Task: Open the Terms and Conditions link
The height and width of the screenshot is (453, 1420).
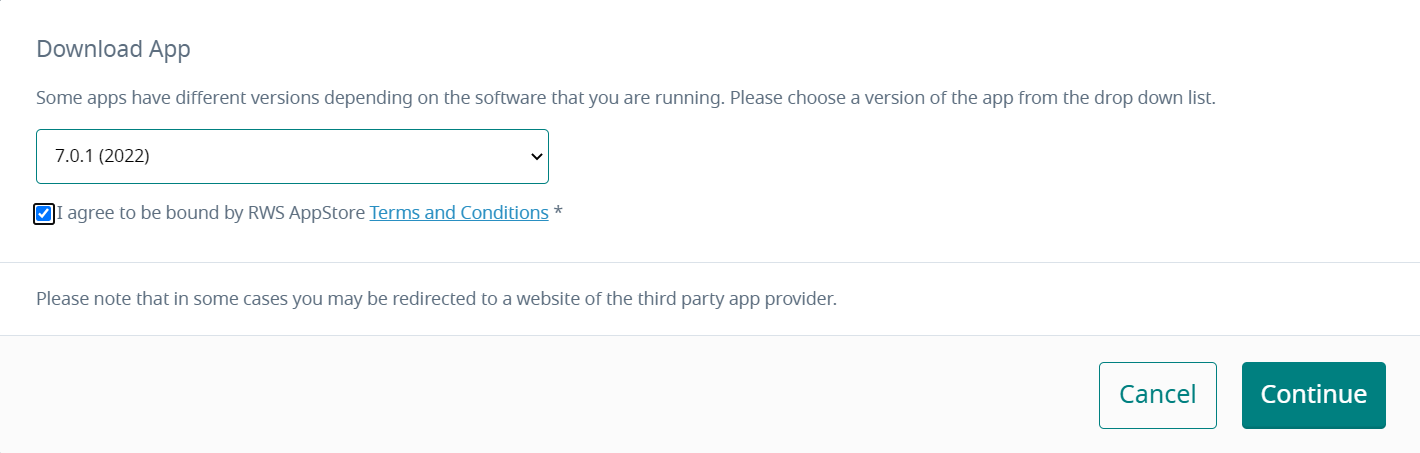Action: [x=459, y=213]
